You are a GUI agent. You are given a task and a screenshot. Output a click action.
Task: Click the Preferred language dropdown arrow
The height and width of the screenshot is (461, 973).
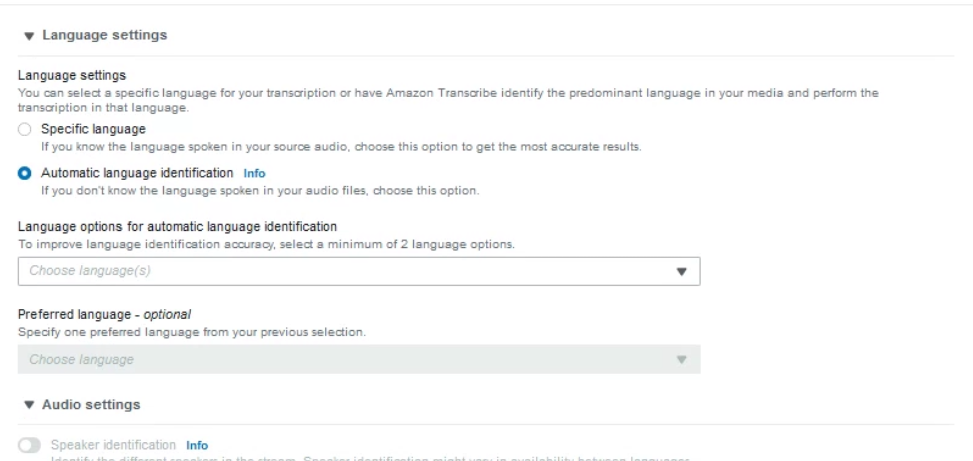(682, 359)
